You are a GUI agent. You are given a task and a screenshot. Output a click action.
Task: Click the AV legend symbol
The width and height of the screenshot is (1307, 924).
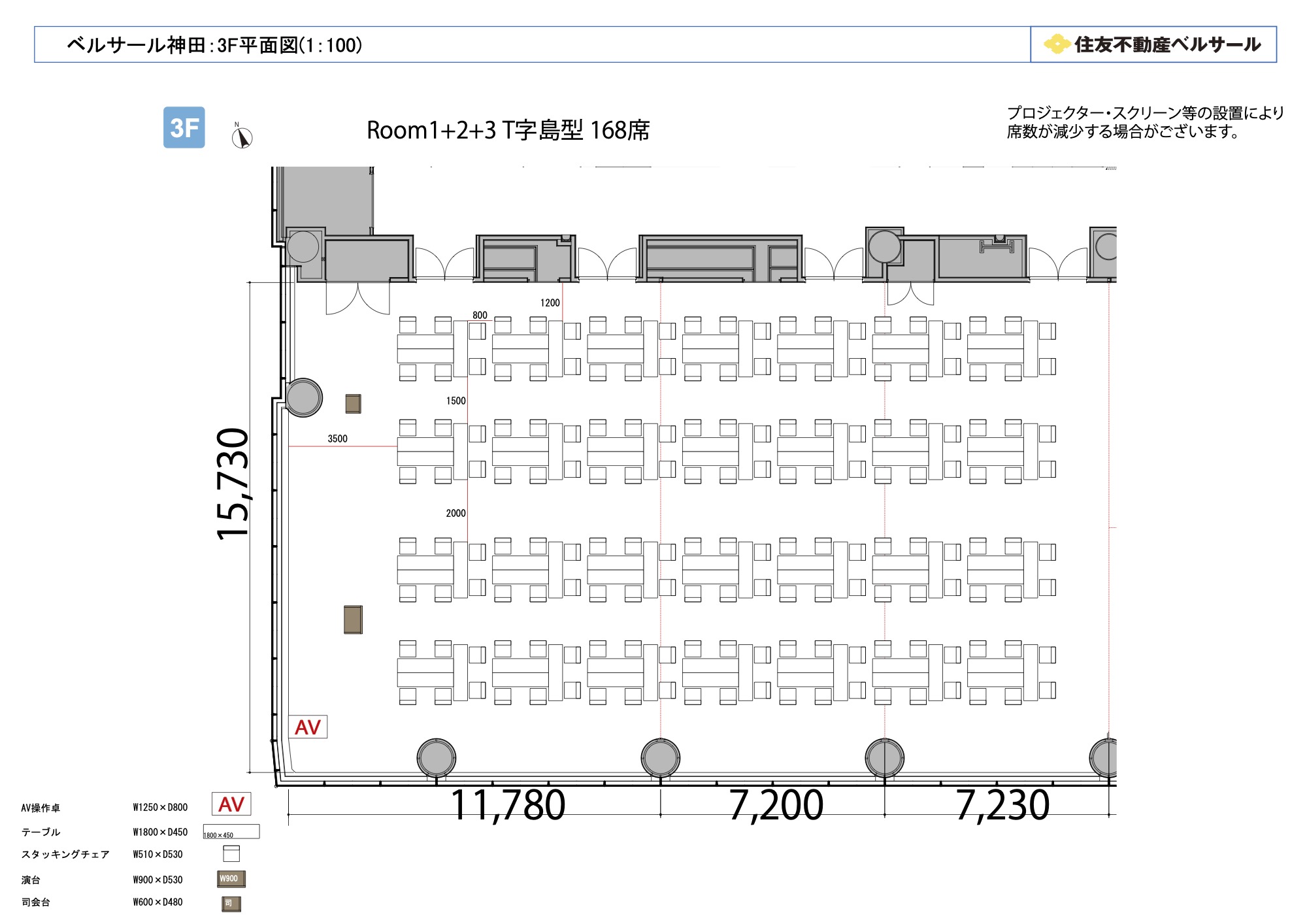pyautogui.click(x=231, y=804)
